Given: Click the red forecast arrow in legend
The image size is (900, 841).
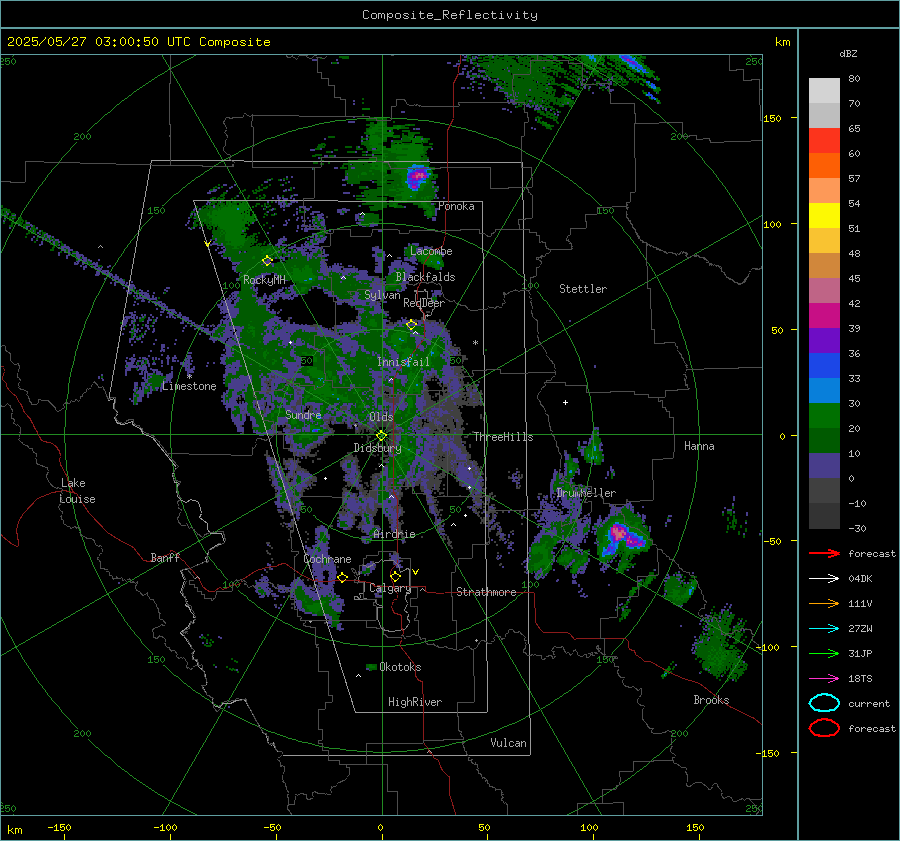Looking at the screenshot, I should pyautogui.click(x=824, y=553).
